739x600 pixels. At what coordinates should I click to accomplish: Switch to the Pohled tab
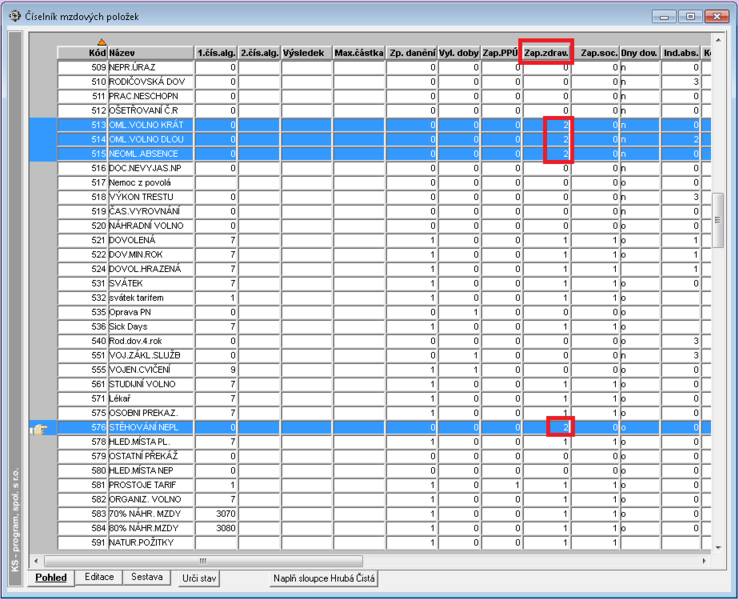point(51,578)
